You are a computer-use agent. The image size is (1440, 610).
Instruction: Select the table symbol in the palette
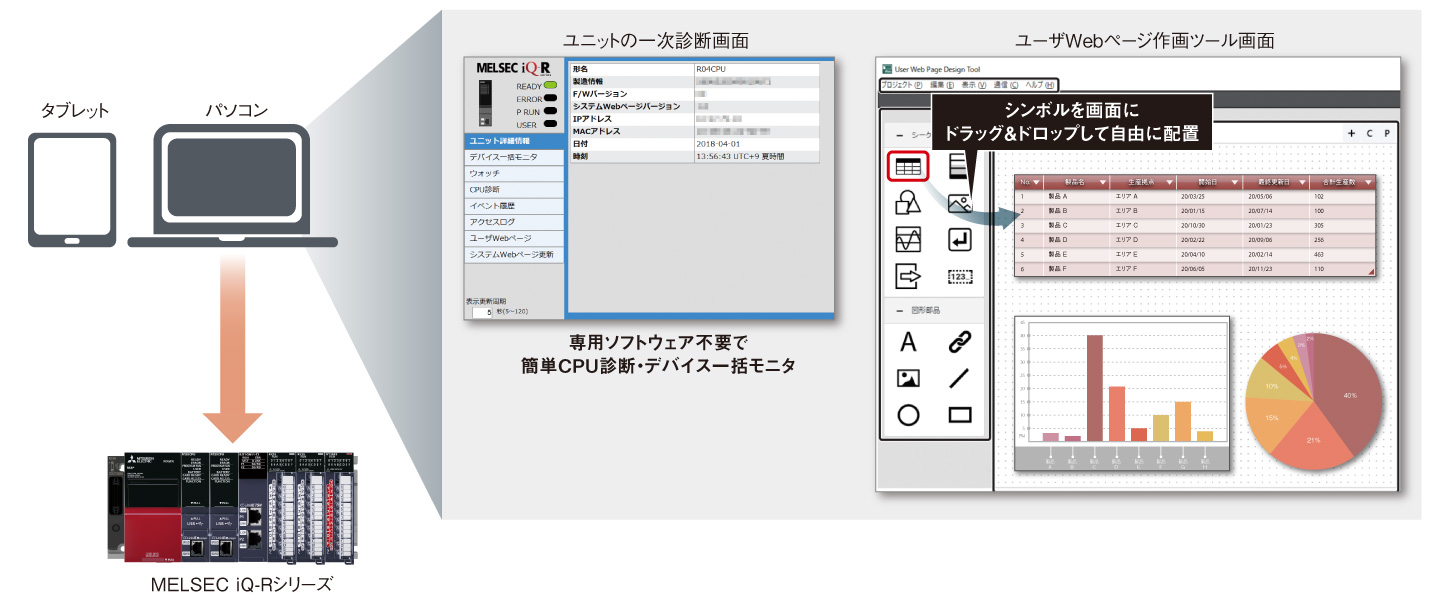pyautogui.click(x=908, y=167)
